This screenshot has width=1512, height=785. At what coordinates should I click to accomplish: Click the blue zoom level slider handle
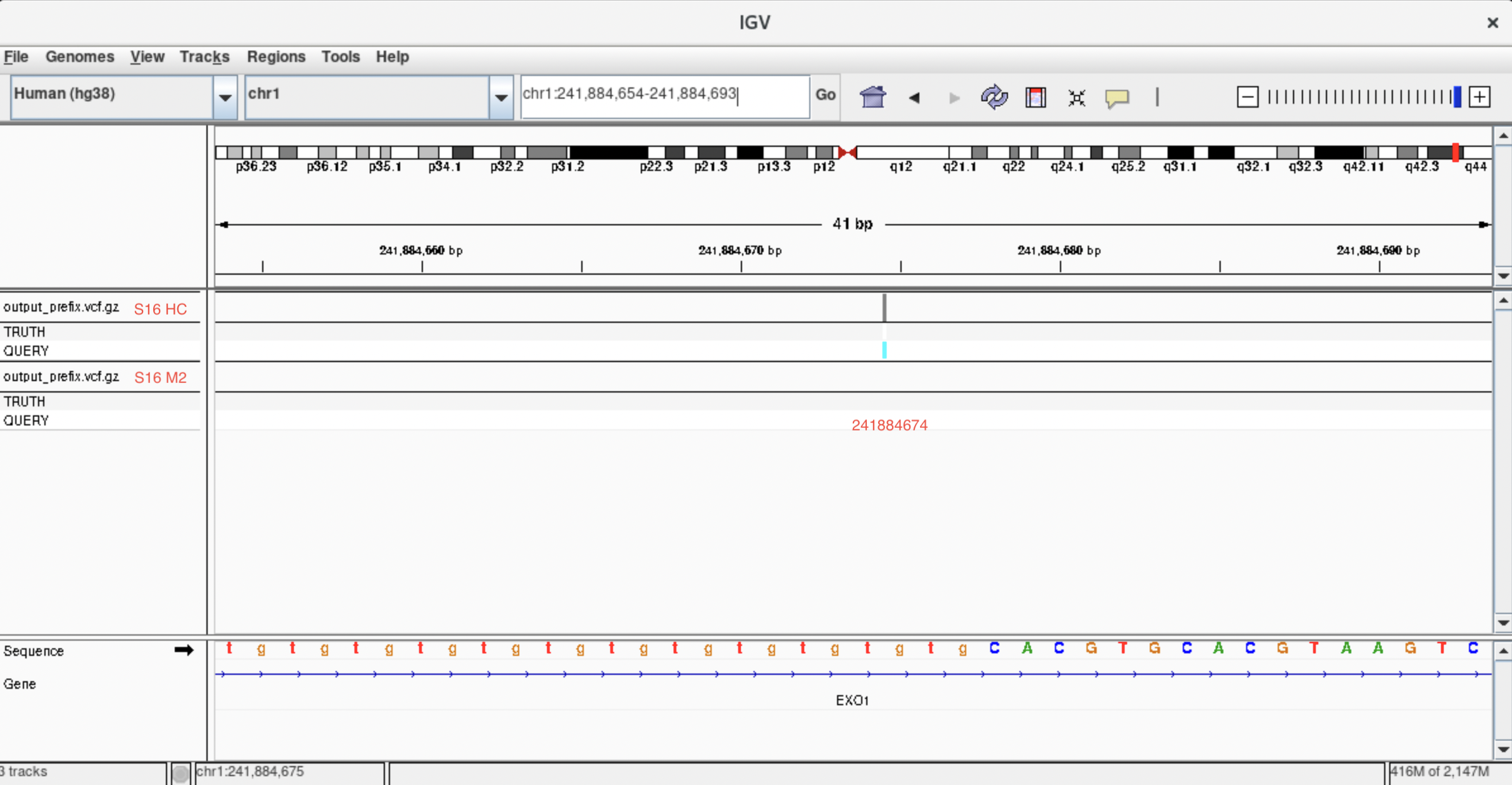(x=1457, y=97)
